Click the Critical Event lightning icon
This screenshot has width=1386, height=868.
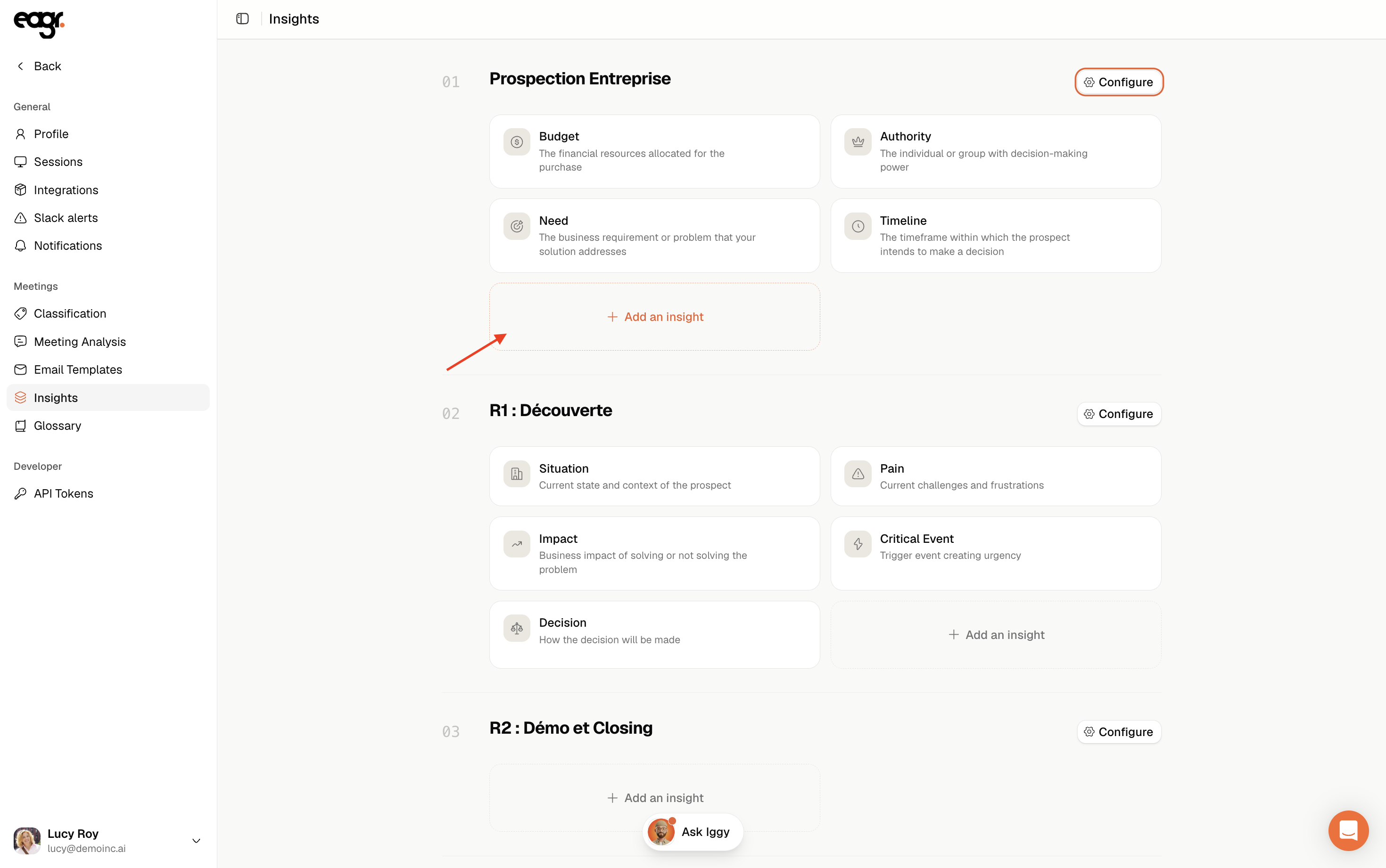(x=858, y=544)
